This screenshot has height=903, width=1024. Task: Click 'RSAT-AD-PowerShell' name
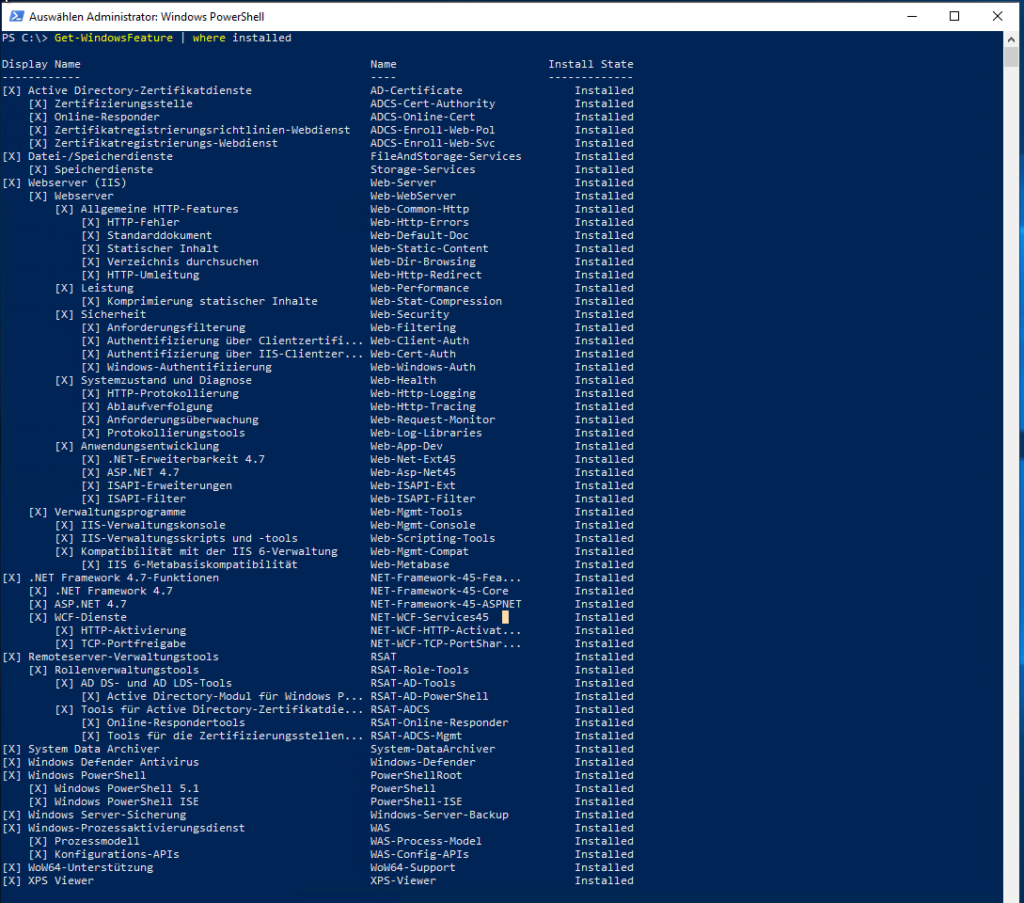[x=429, y=696]
